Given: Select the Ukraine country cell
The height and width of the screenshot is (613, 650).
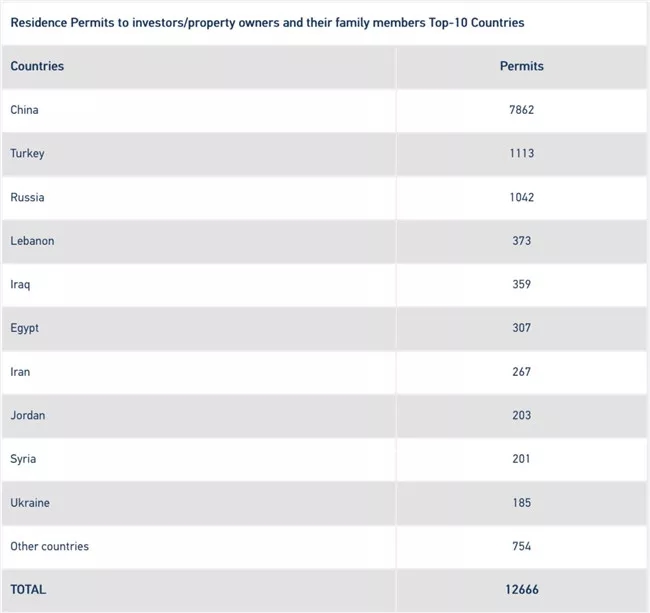Looking at the screenshot, I should tap(30, 502).
